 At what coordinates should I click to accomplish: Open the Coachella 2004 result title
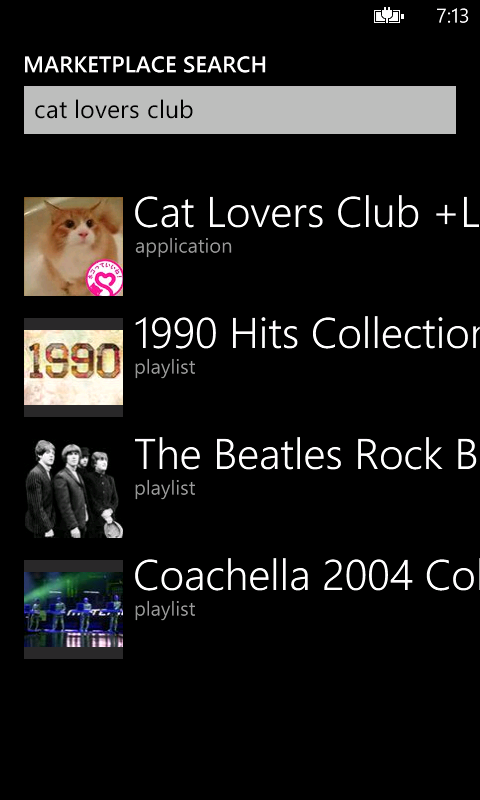click(307, 576)
